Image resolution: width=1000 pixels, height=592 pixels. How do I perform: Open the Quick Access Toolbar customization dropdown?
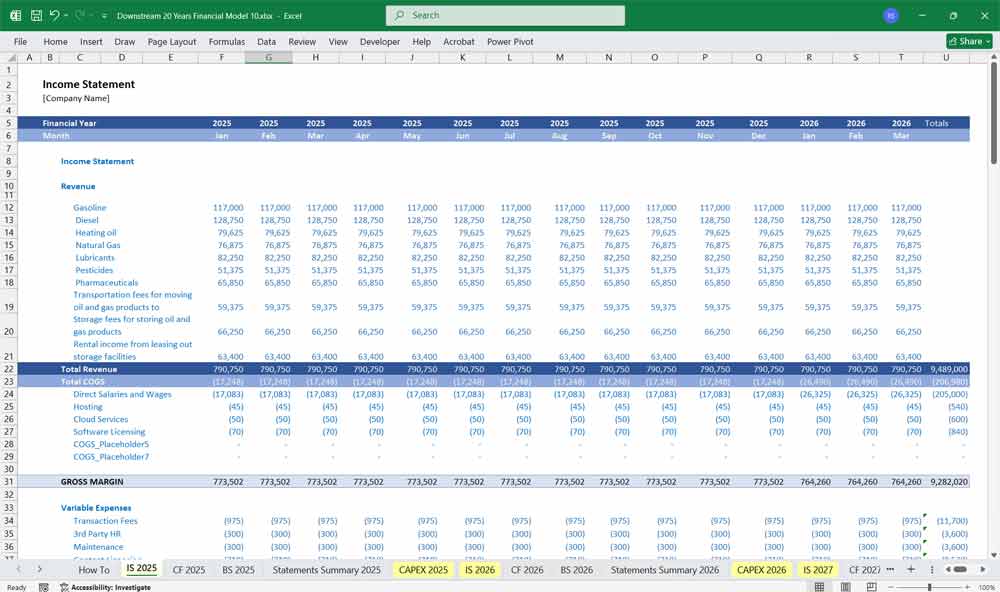point(104,14)
